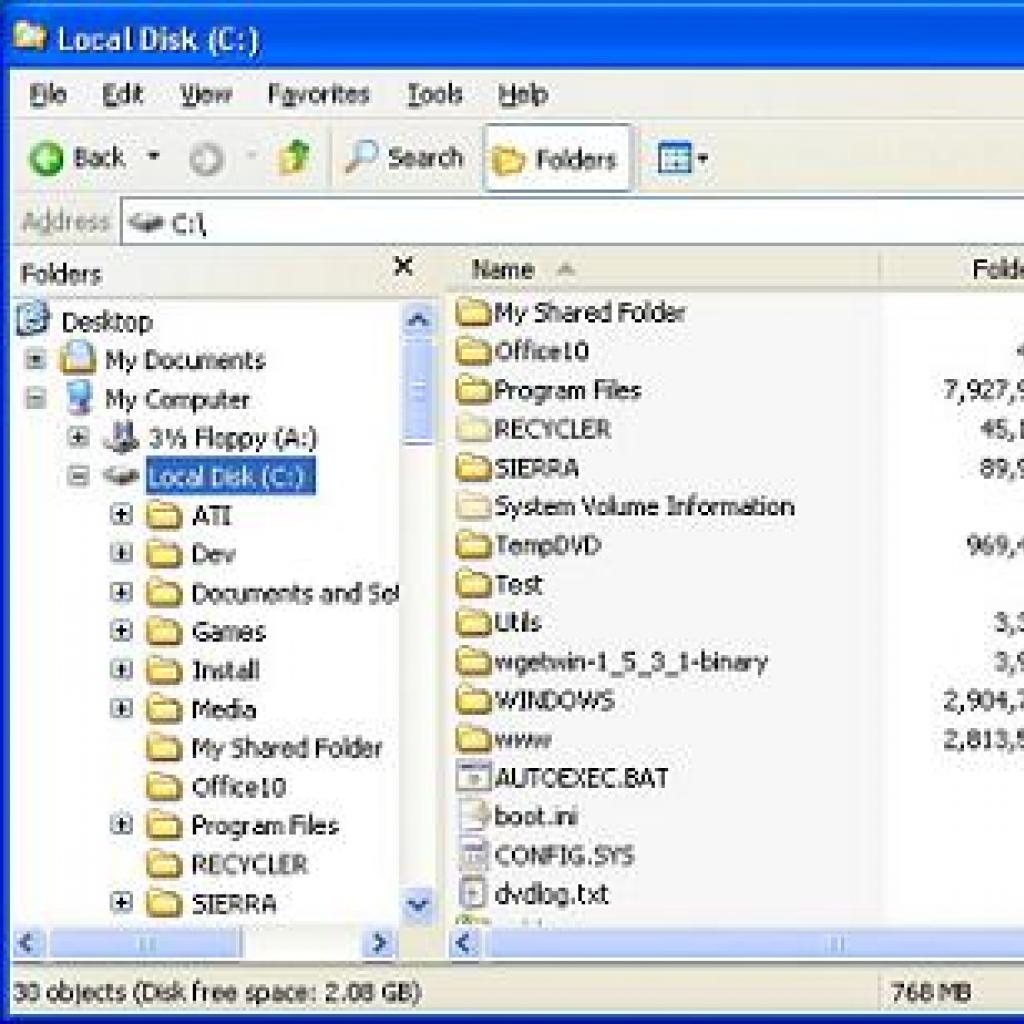Click folder tree horizontal scroll left arrow
1024x1024 pixels.
coord(28,943)
